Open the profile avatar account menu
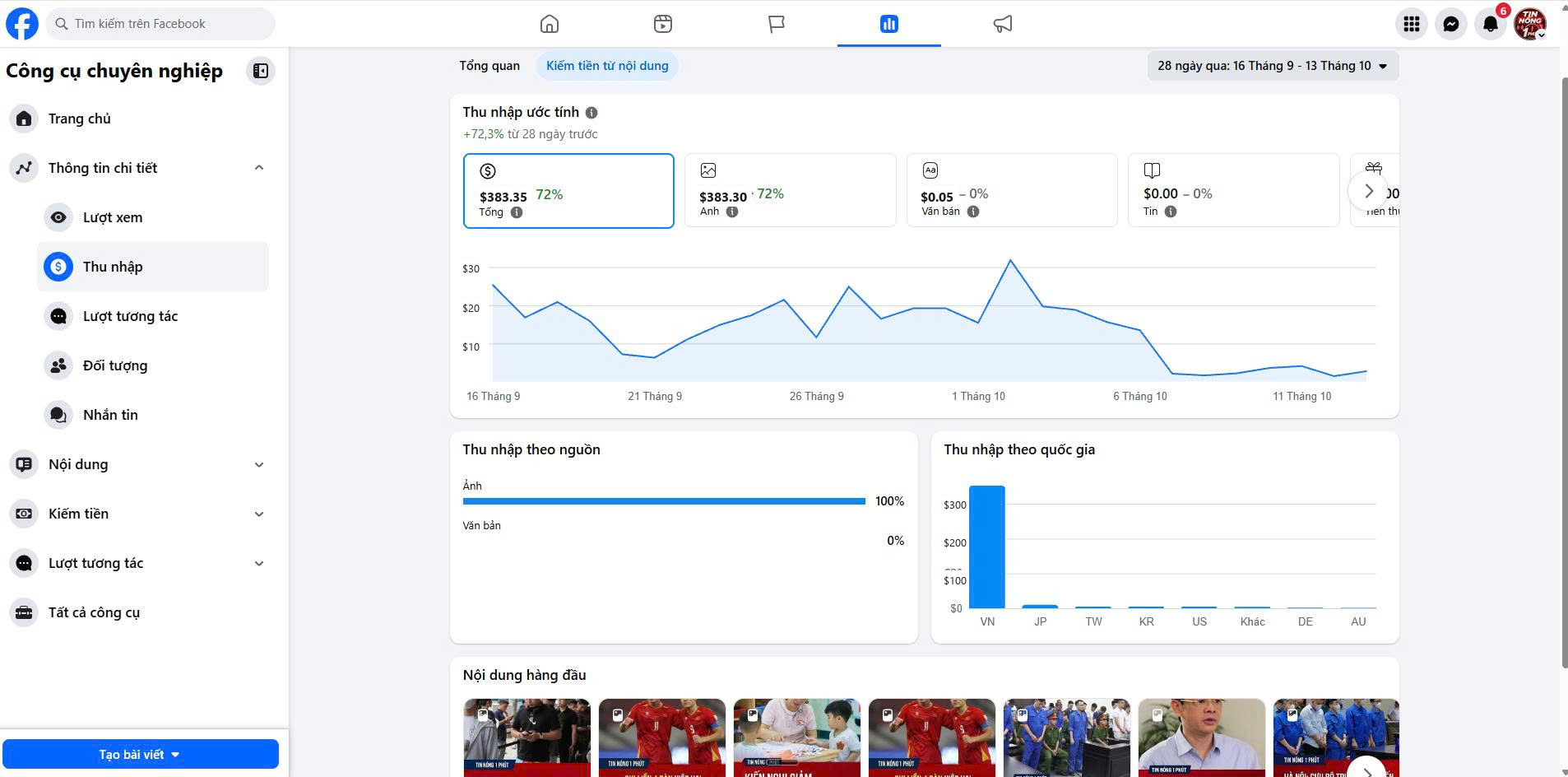The width and height of the screenshot is (1568, 777). coord(1530,24)
